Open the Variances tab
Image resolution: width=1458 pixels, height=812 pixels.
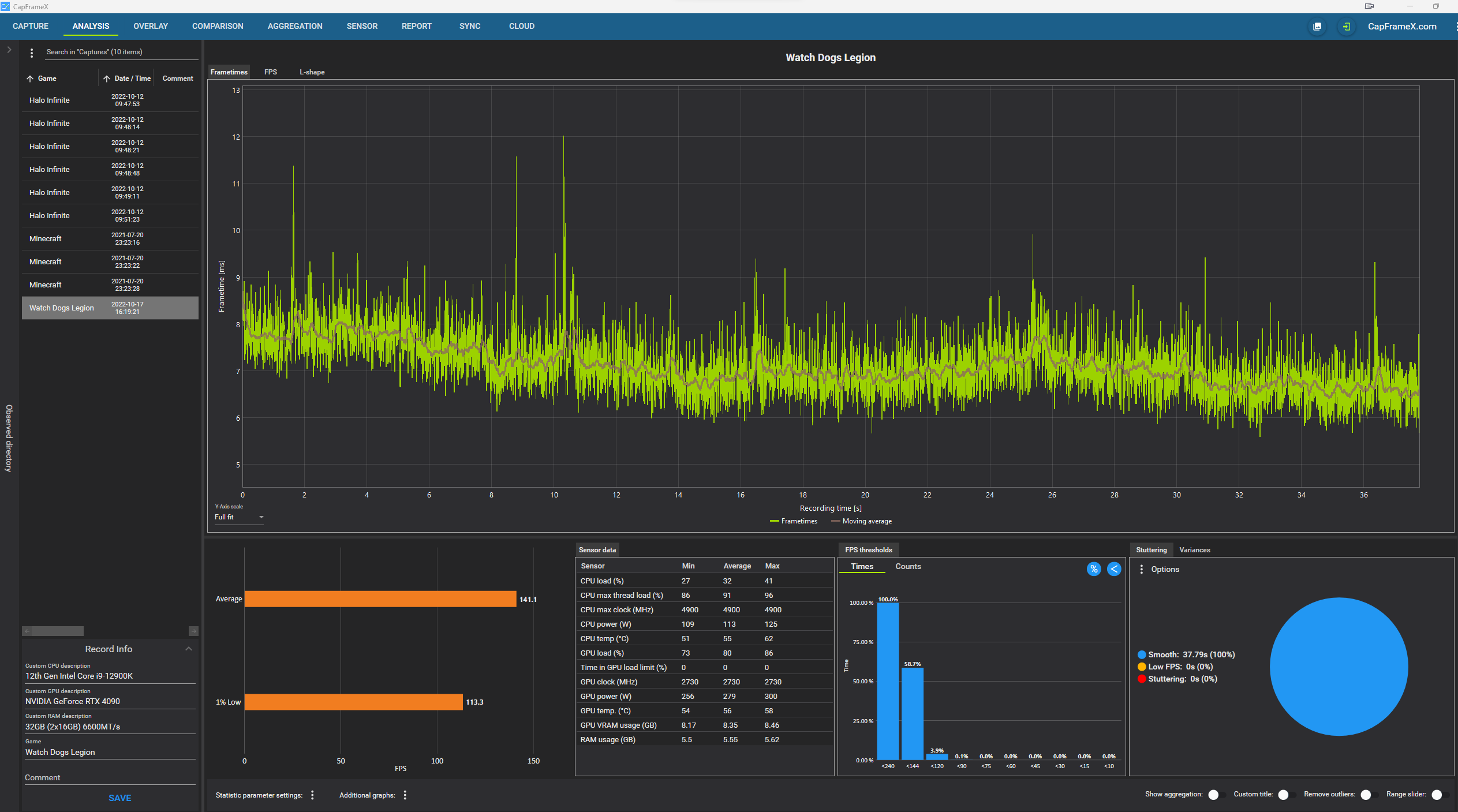pyautogui.click(x=1194, y=550)
